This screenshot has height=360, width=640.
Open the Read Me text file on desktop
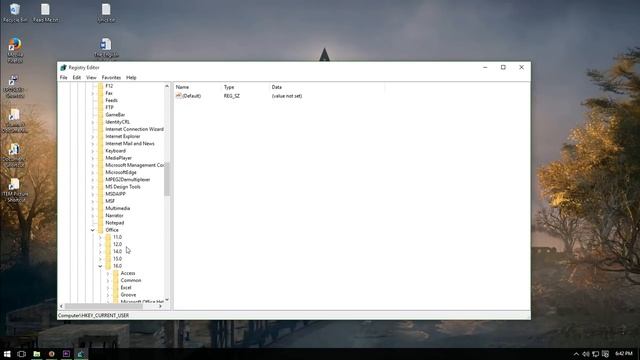pyautogui.click(x=45, y=13)
